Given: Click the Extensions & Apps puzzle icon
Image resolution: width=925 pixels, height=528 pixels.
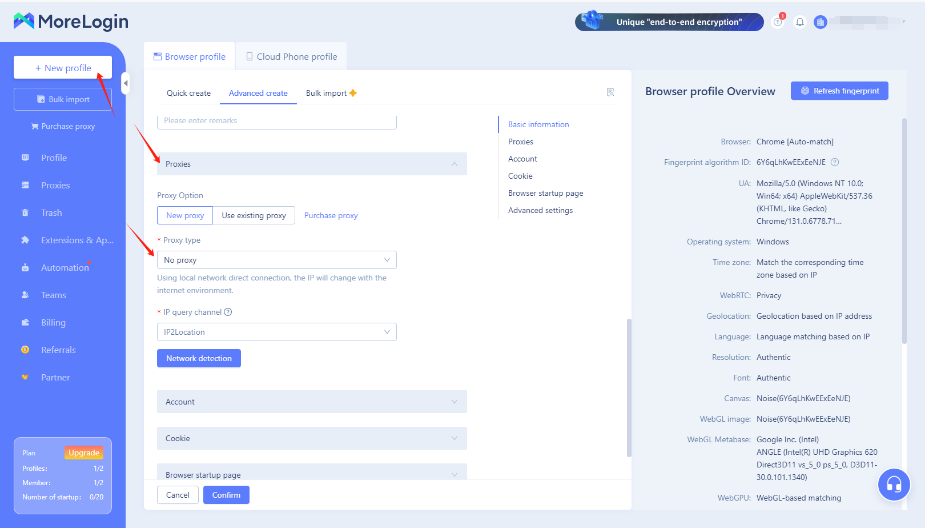Looking at the screenshot, I should 25,240.
